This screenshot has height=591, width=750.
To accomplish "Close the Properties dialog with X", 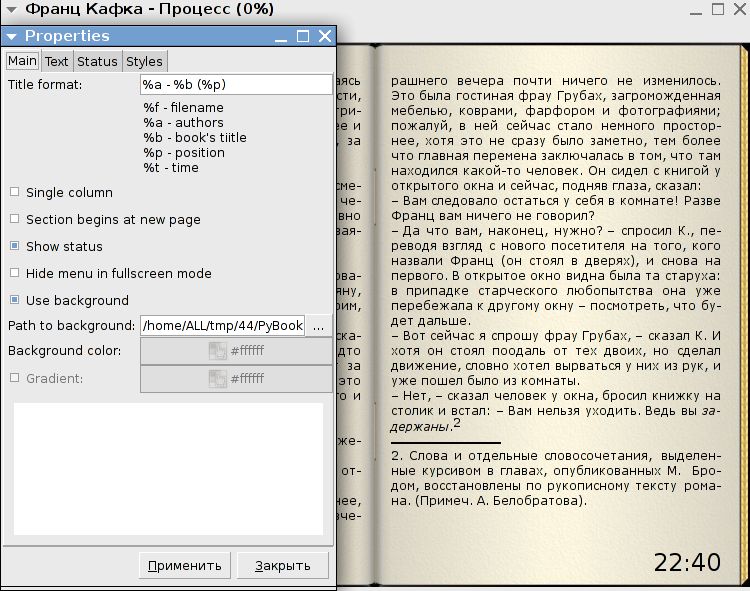I will [x=325, y=36].
